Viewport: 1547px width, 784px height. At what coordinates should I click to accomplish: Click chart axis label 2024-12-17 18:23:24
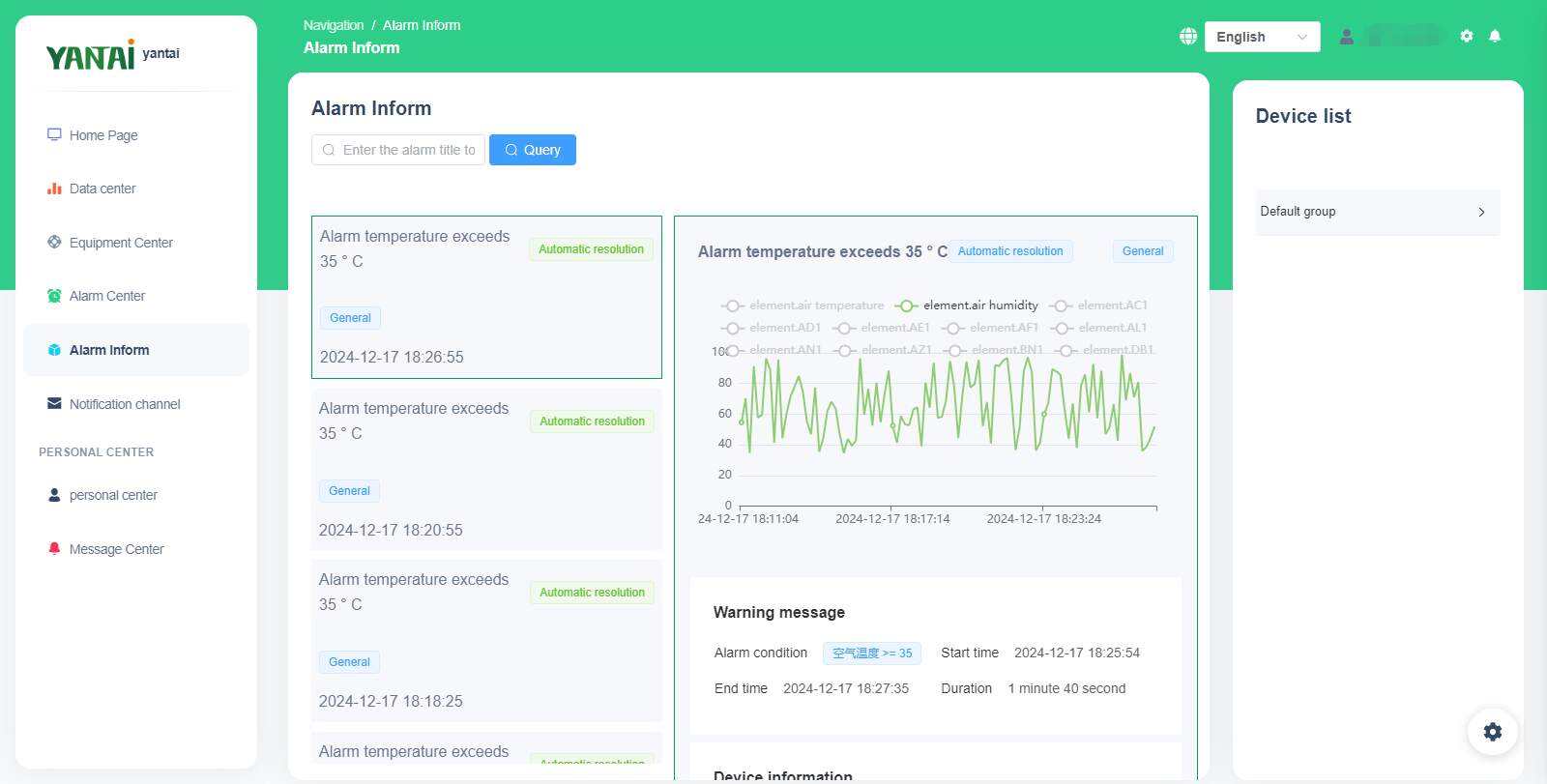(1044, 519)
